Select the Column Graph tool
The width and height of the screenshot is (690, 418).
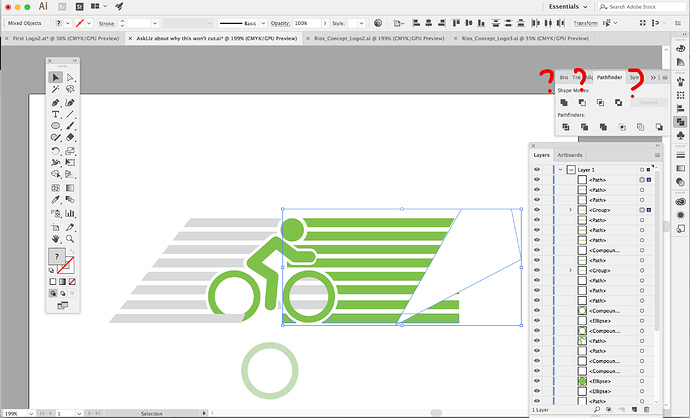click(x=70, y=213)
